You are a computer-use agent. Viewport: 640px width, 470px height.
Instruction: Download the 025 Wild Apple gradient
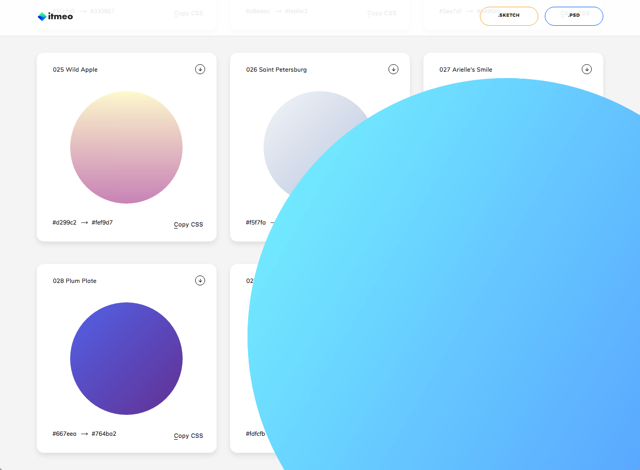click(x=200, y=69)
